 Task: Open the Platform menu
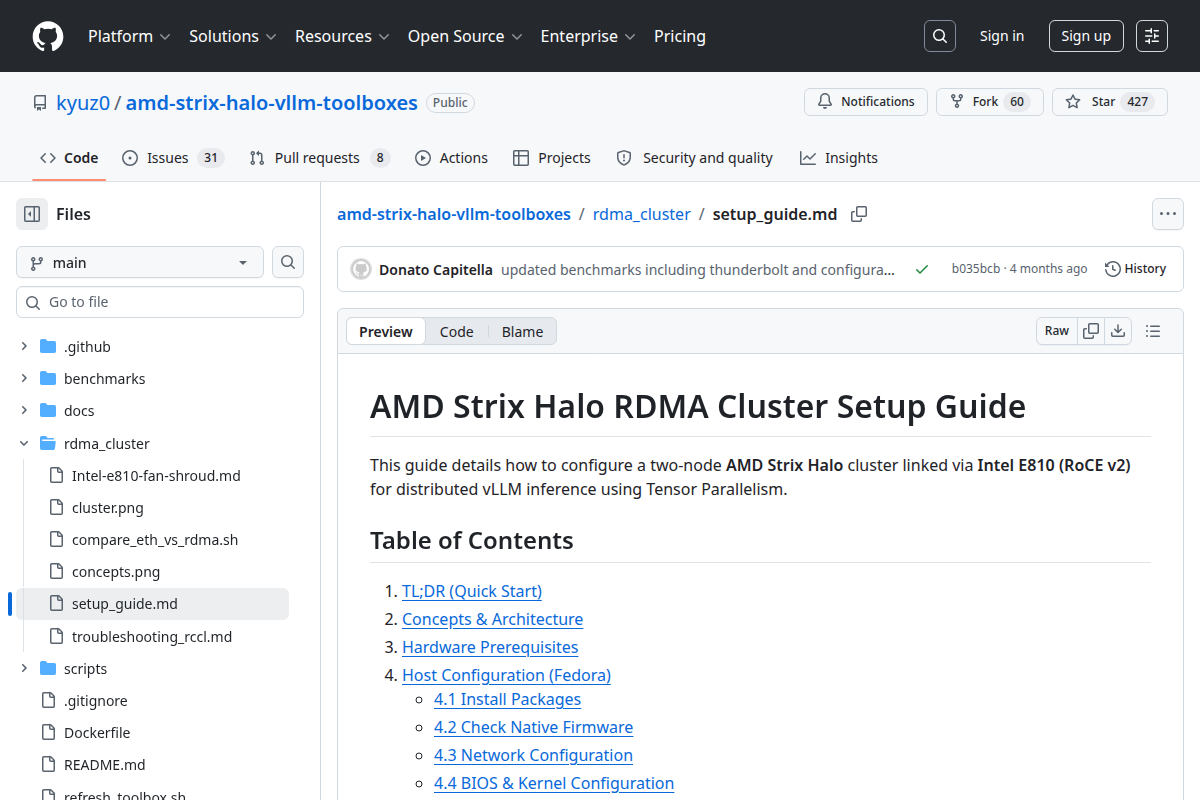pos(130,36)
